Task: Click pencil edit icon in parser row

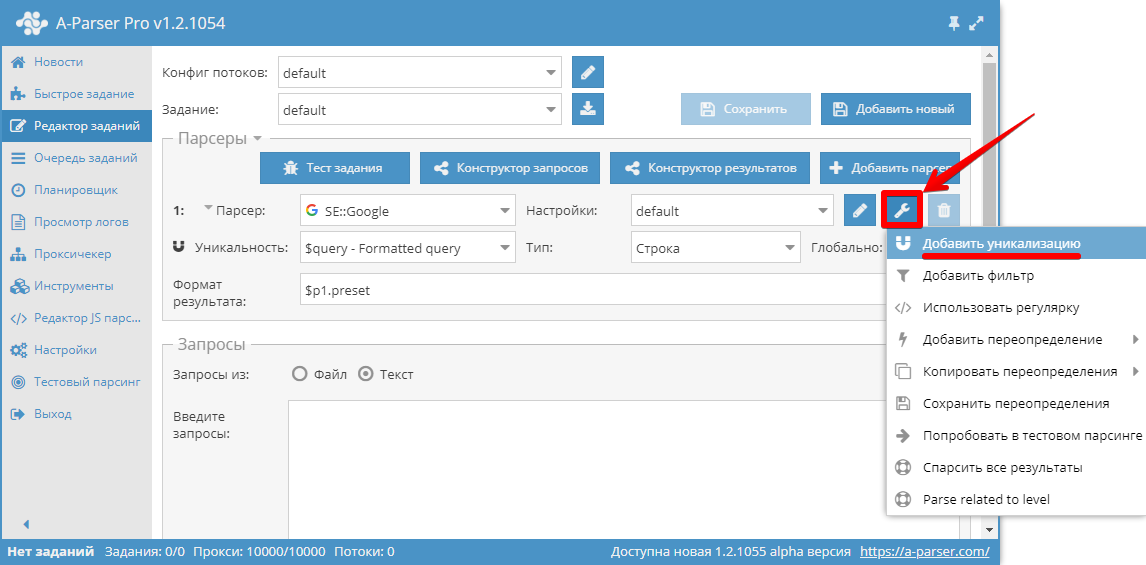Action: point(860,211)
